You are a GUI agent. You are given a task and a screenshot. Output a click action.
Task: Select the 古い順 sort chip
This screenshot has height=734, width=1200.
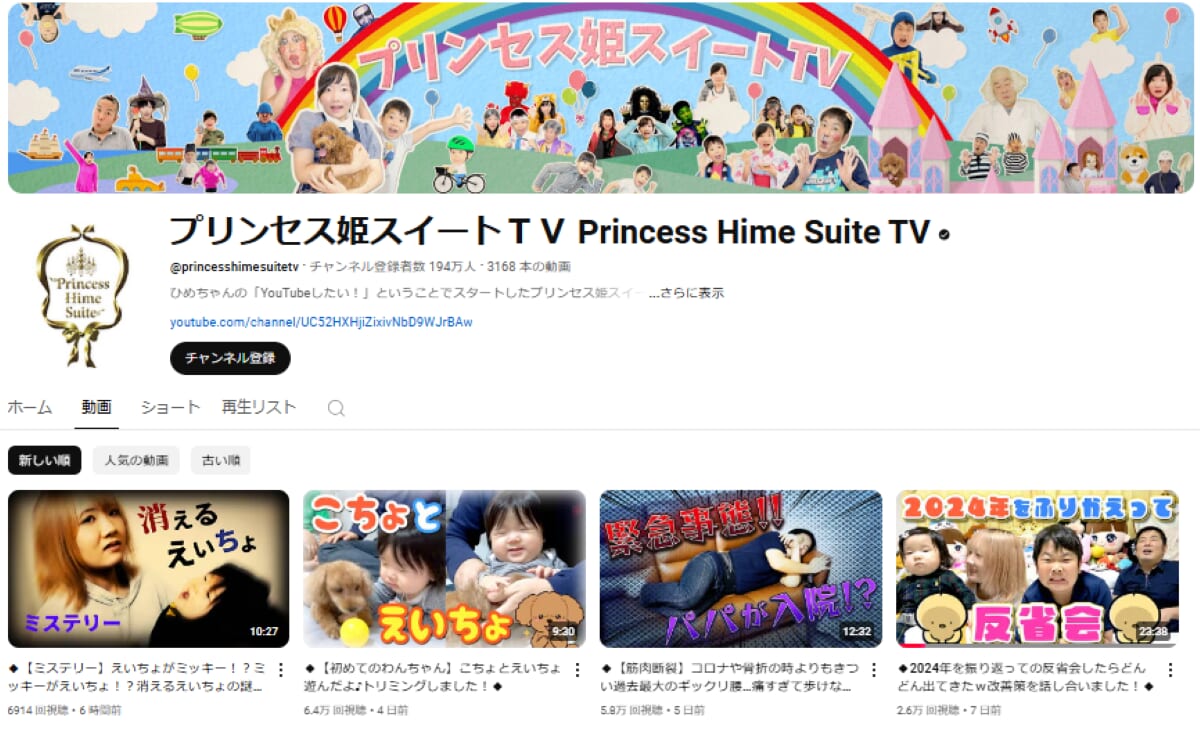coord(220,460)
